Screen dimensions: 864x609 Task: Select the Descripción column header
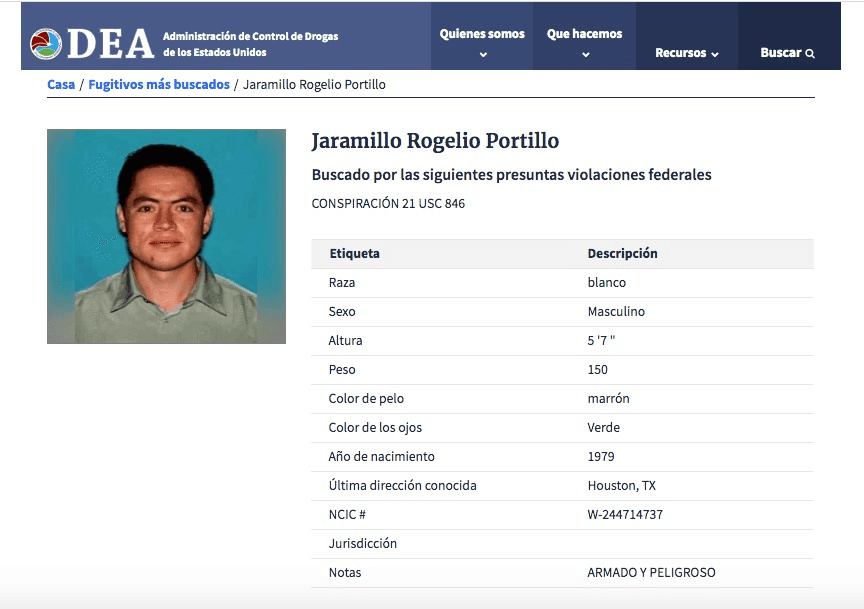click(622, 253)
